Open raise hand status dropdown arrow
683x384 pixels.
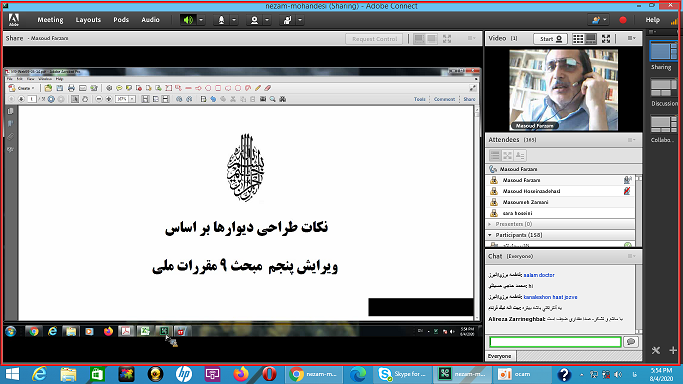(300, 20)
